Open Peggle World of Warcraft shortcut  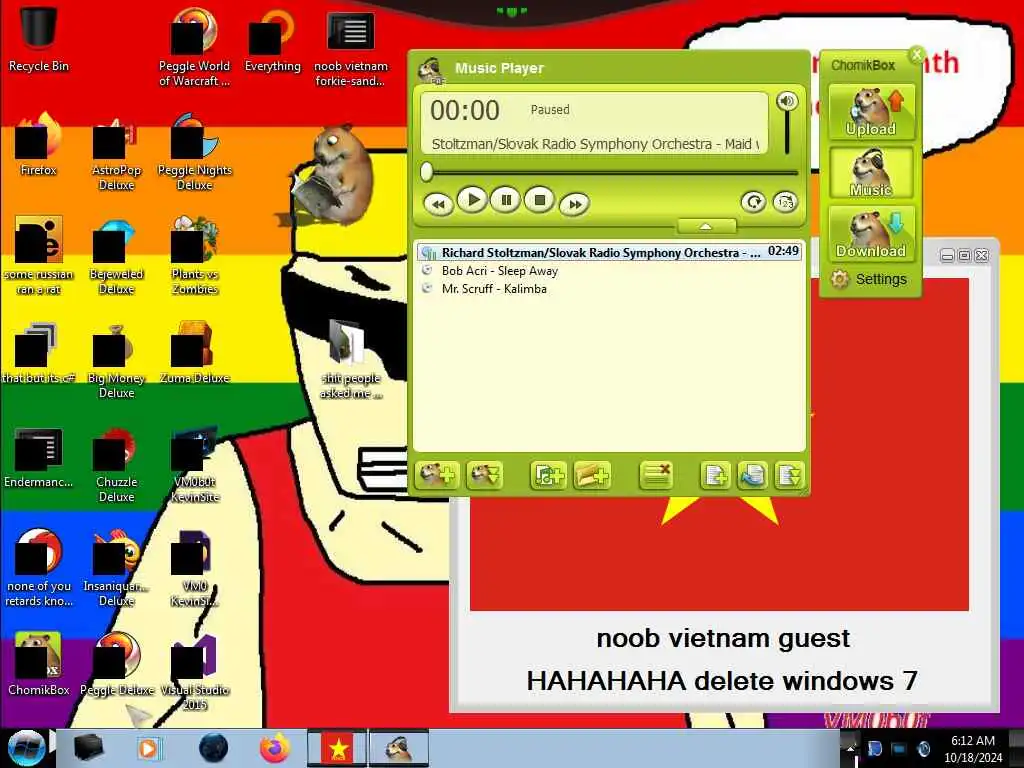(x=194, y=46)
